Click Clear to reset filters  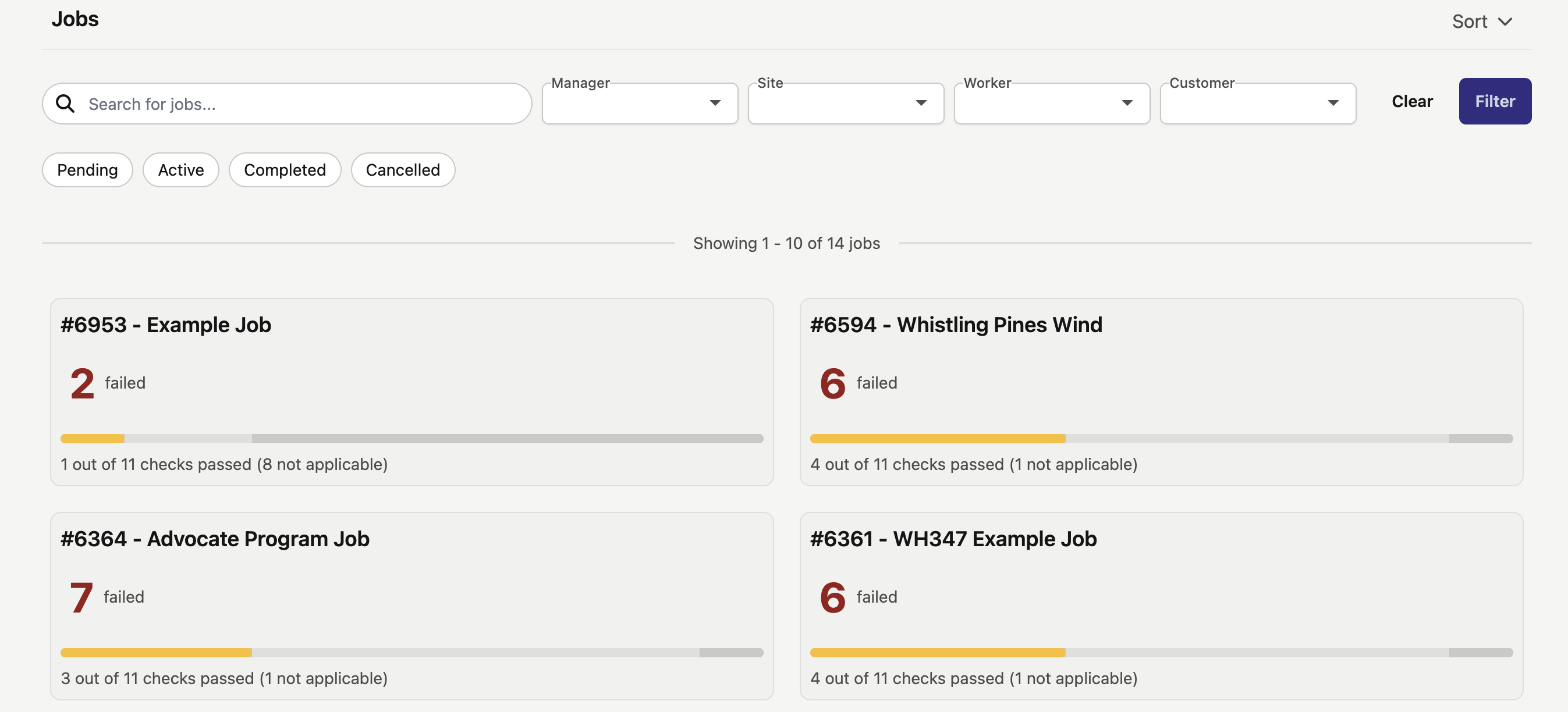[1411, 101]
